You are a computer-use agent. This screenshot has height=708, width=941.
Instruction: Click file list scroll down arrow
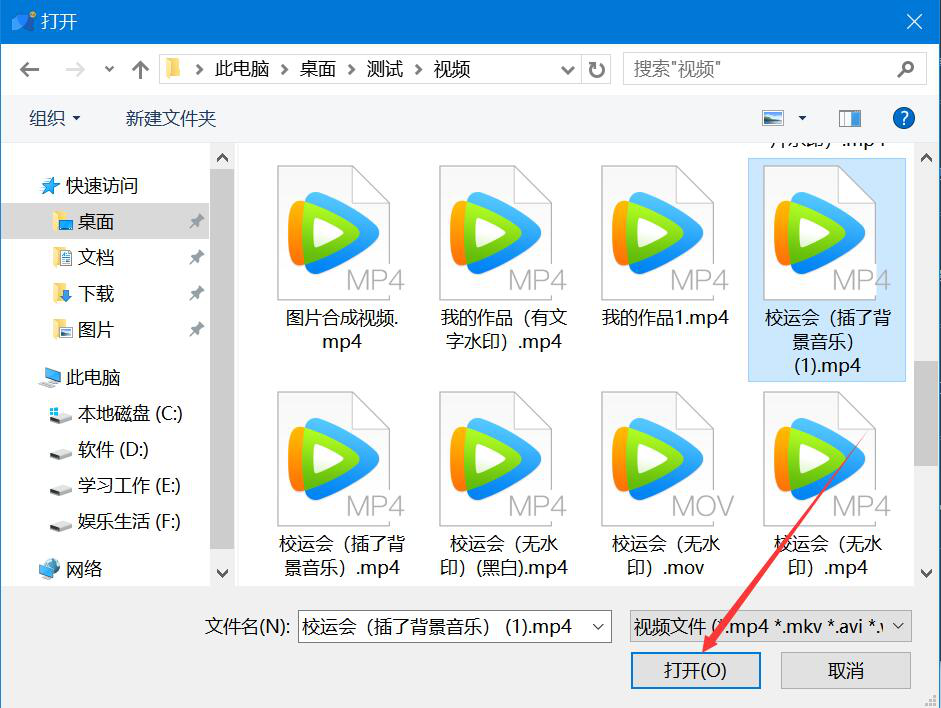click(926, 573)
